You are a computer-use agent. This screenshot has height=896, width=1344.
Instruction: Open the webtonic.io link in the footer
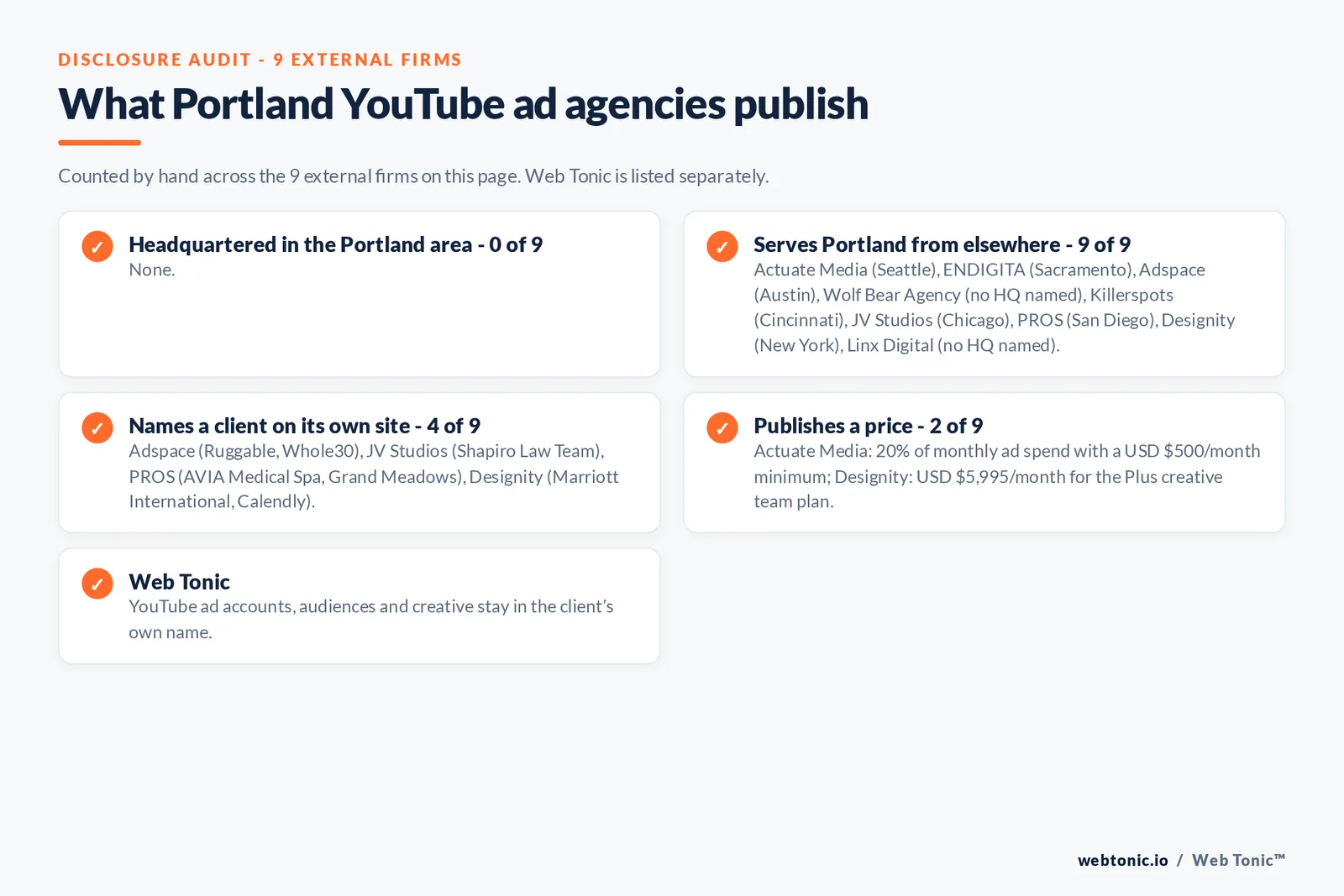(1122, 860)
